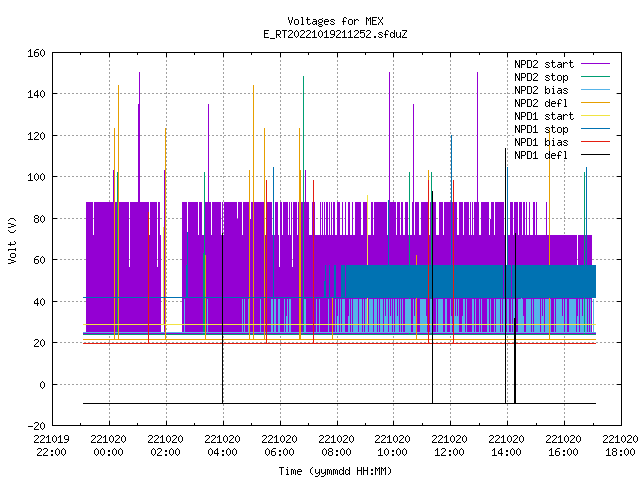640x480 pixels.
Task: Click the Volt (V) y-axis label
Action: point(13,240)
